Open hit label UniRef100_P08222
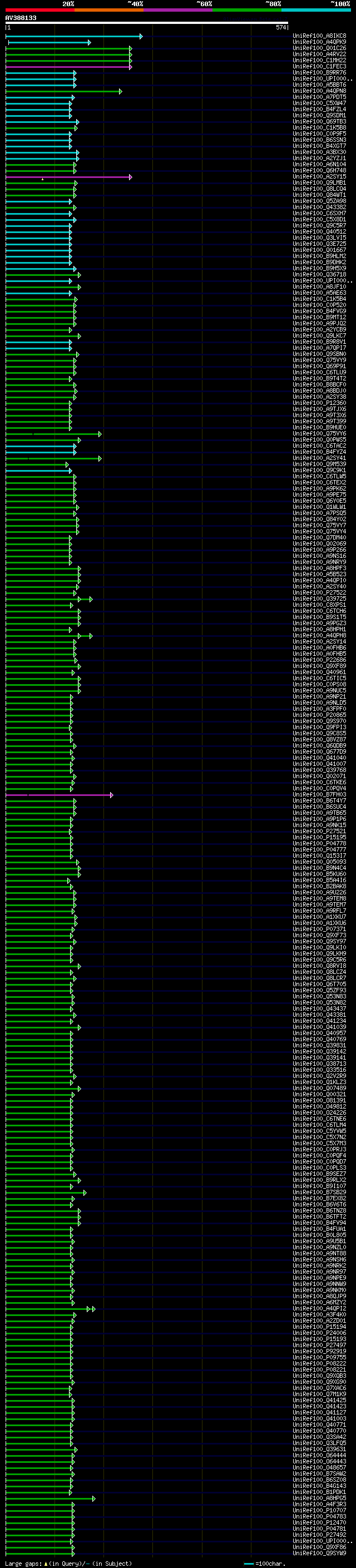 (319, 1363)
